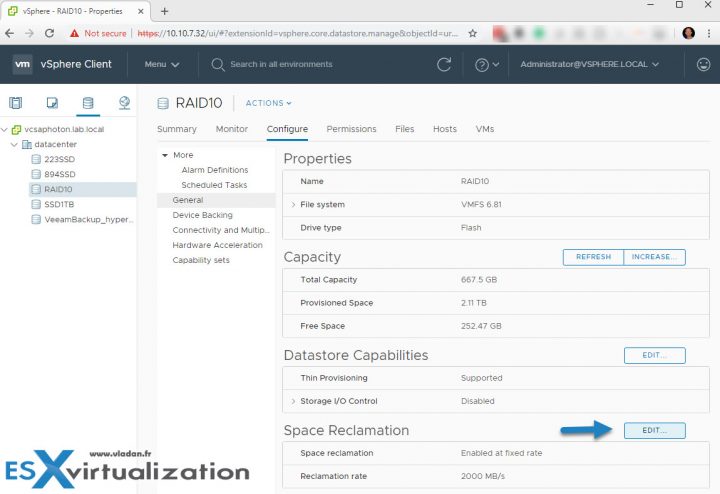Click the Not secure warning icon
This screenshot has width=720, height=494.
[74, 33]
